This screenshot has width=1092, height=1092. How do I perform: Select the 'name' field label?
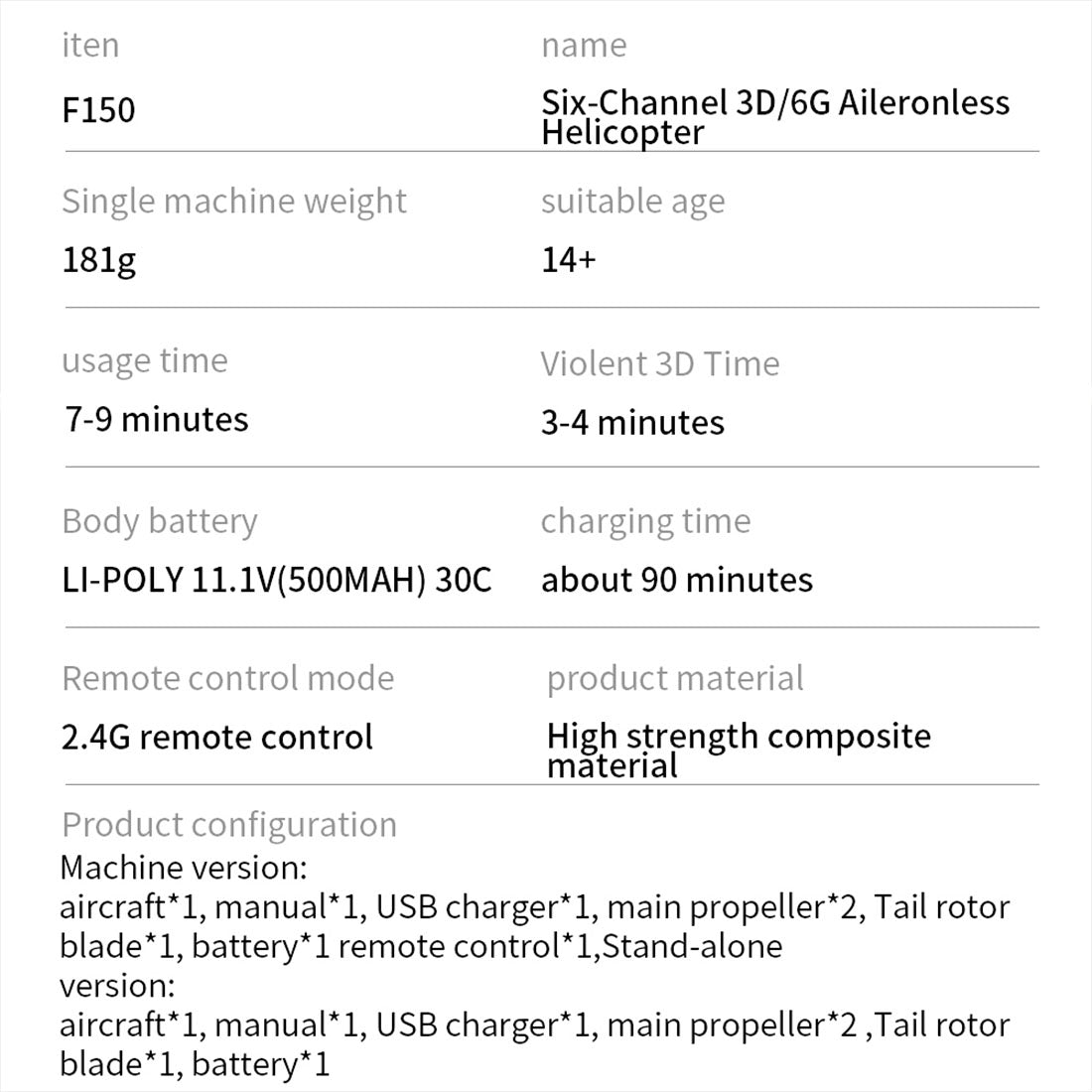[x=584, y=46]
